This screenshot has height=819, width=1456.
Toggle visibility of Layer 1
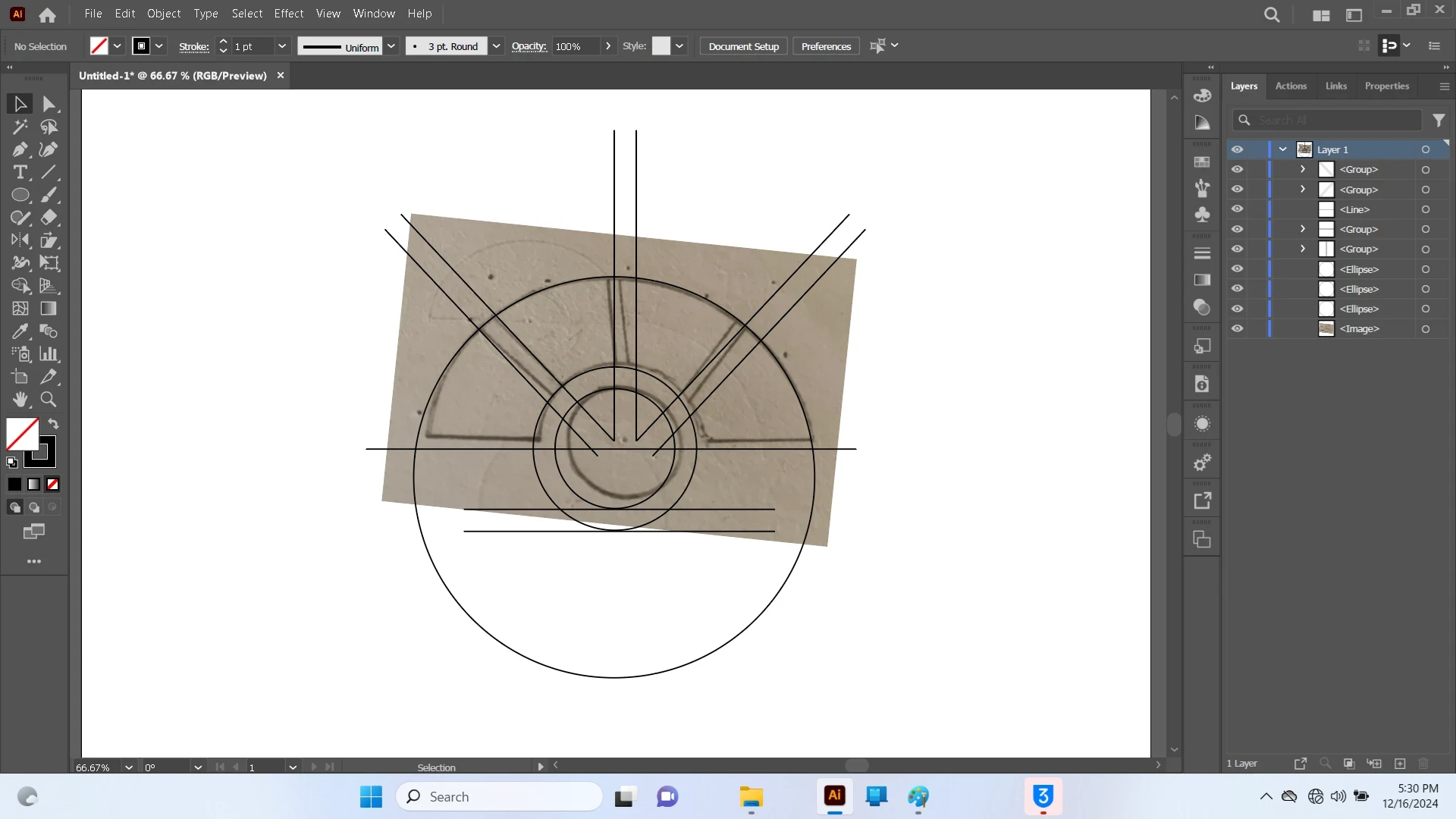point(1237,149)
